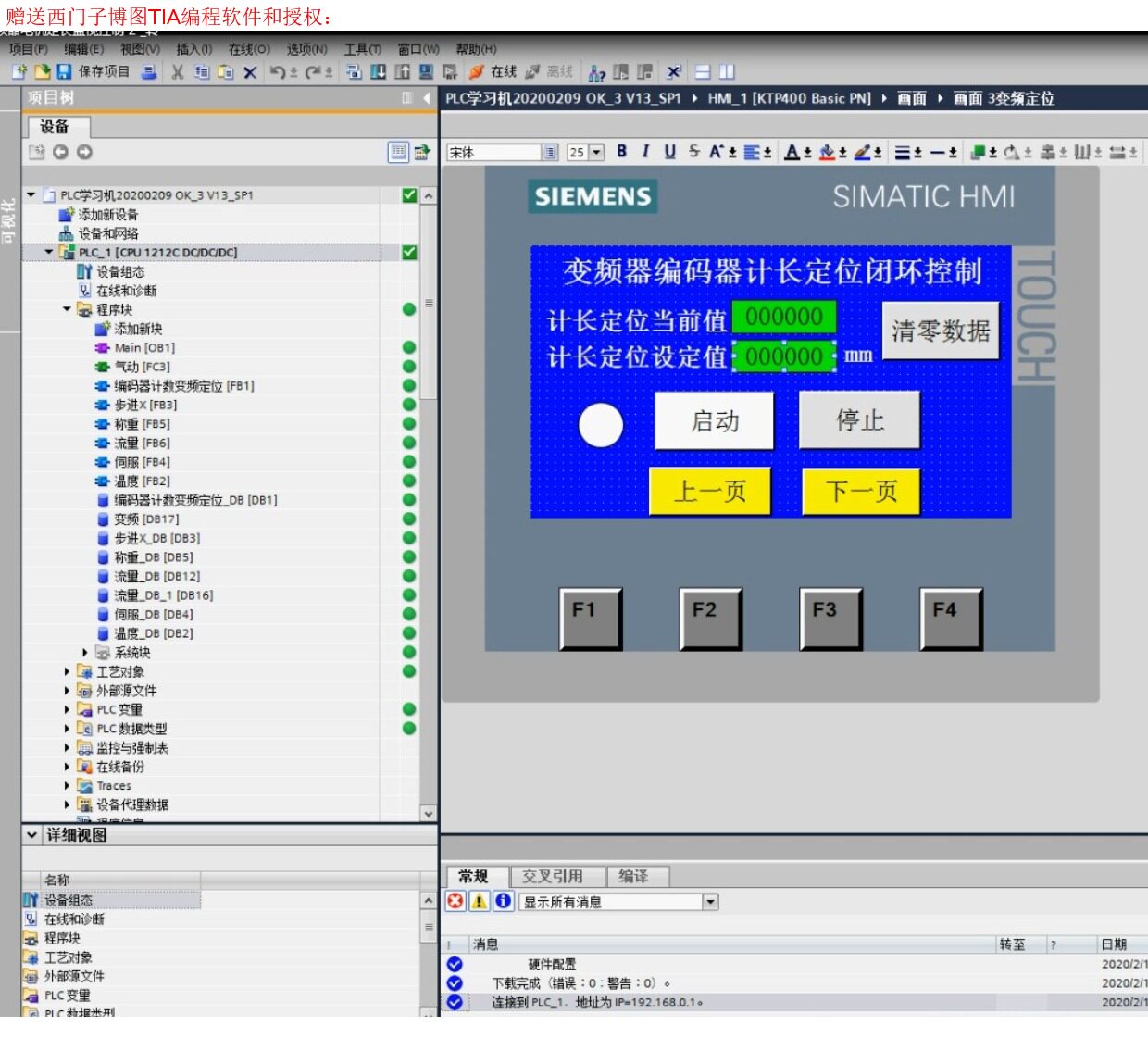Click the yellow 上一页 button
The width and height of the screenshot is (1148, 1050).
tap(710, 491)
